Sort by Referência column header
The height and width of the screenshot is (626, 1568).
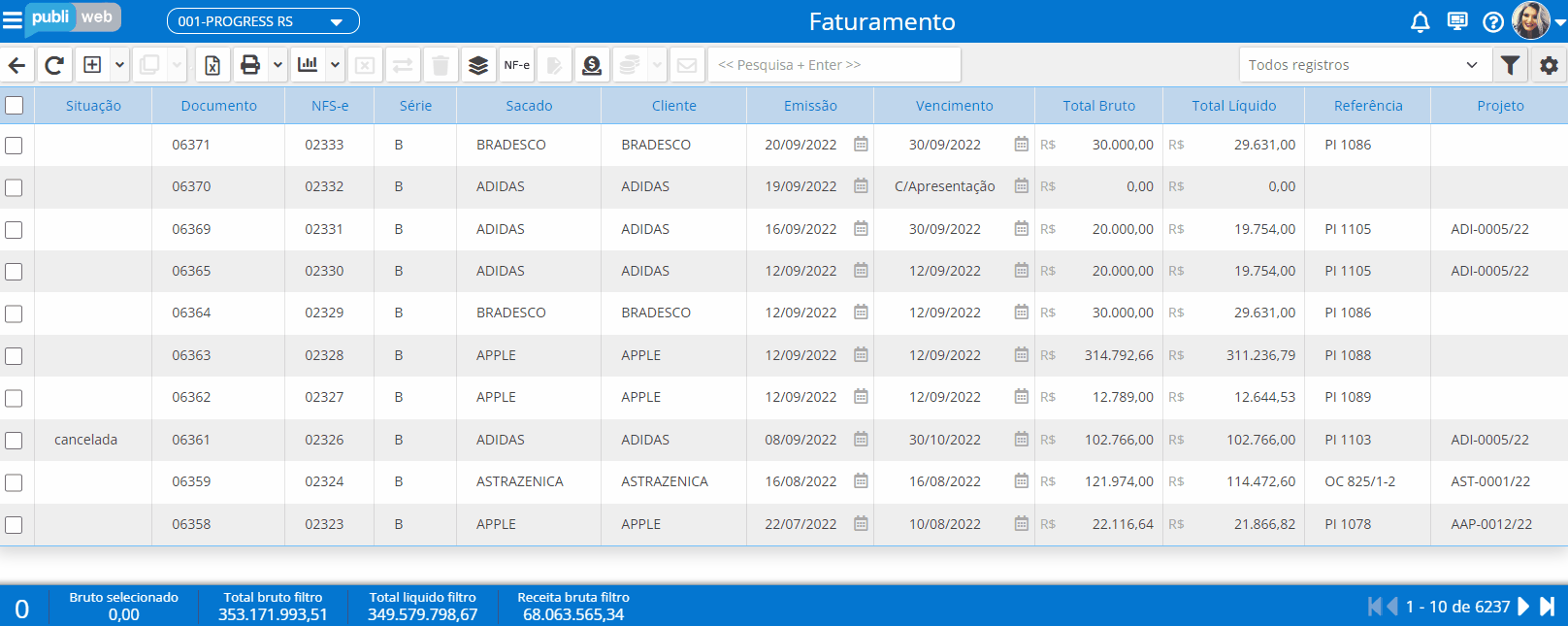[1368, 106]
